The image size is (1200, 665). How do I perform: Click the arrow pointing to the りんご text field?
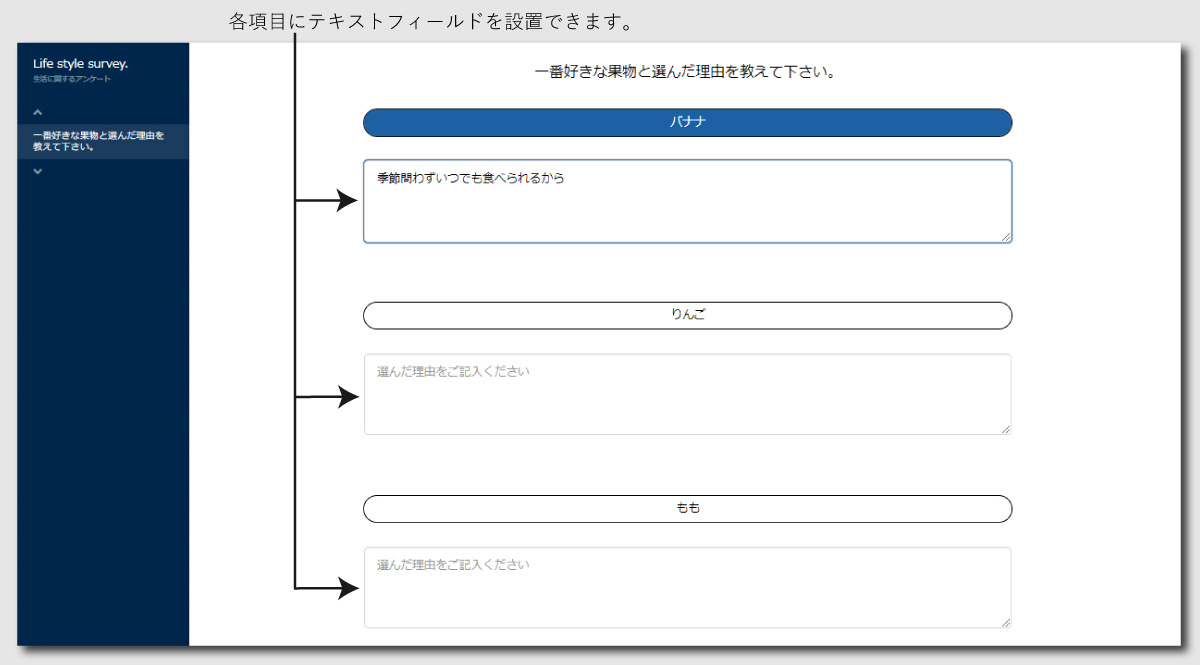click(x=345, y=397)
